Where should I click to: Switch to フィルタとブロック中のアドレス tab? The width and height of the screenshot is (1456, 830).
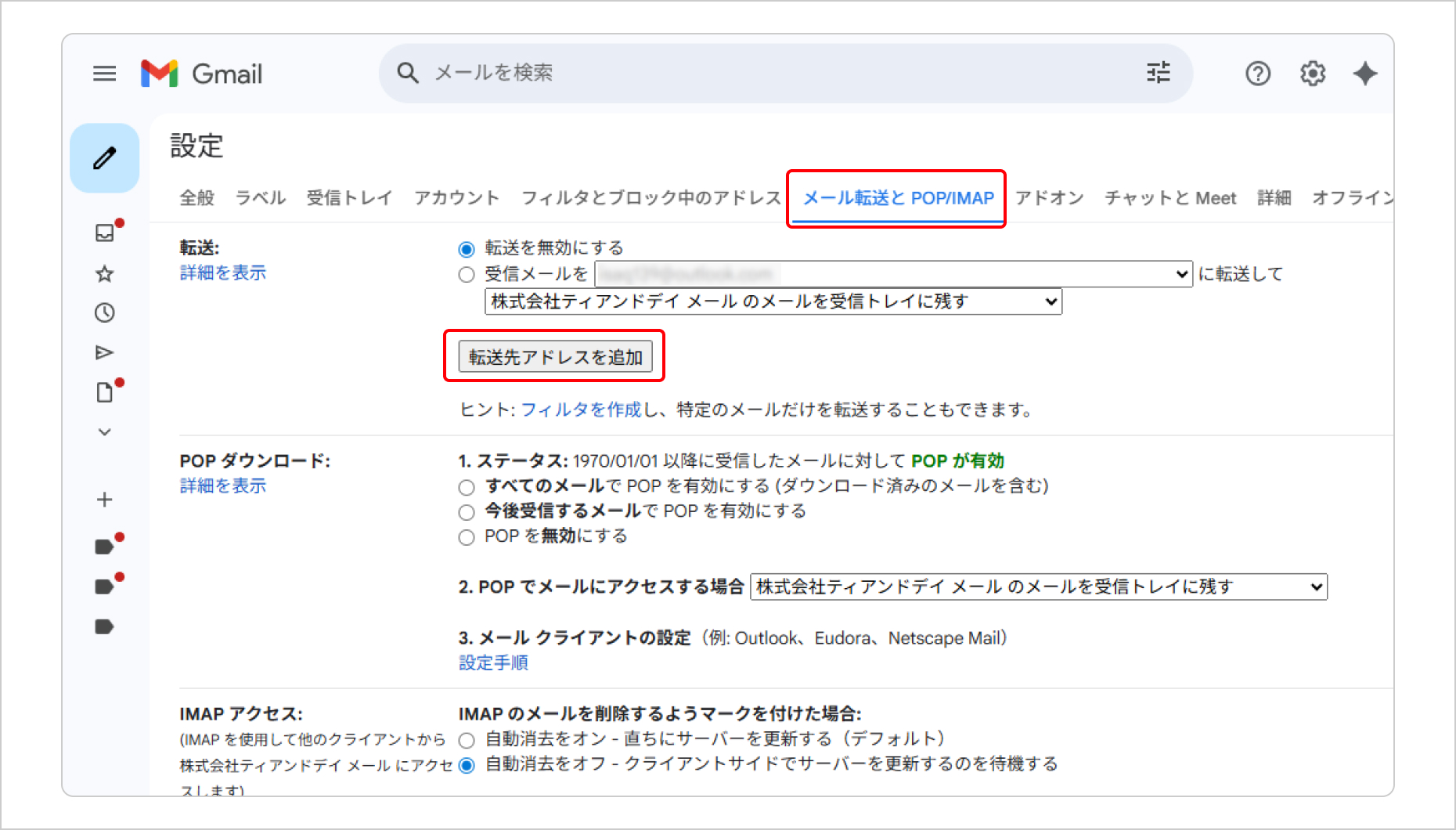(x=651, y=198)
